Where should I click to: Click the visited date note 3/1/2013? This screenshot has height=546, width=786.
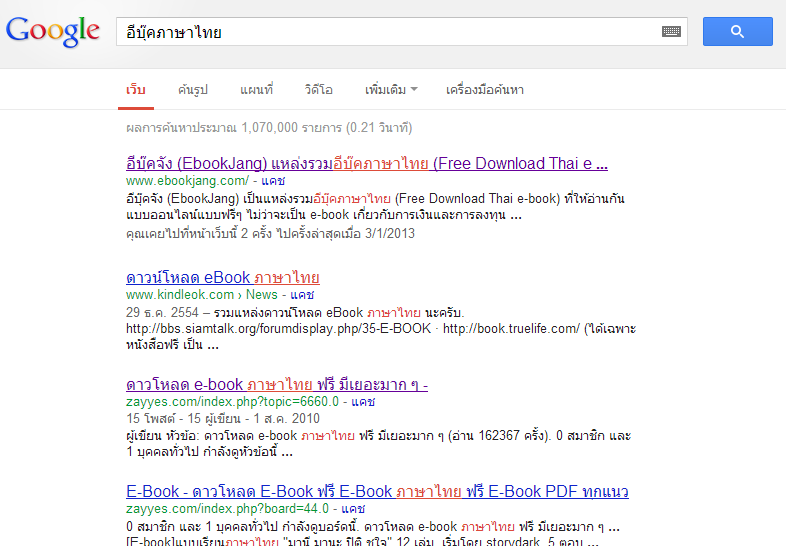point(270,233)
